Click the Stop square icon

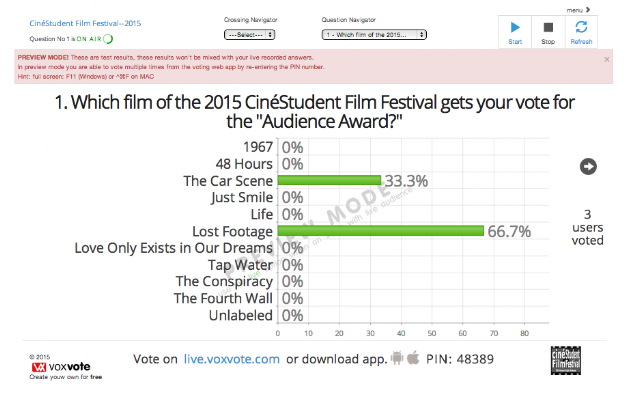(548, 27)
